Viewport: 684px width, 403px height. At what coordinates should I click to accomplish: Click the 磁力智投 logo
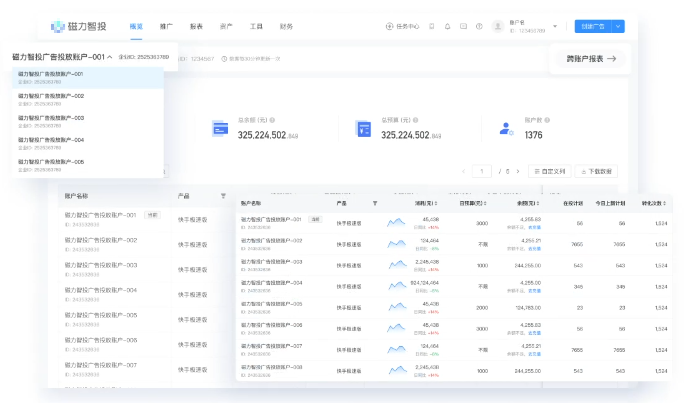(x=82, y=26)
